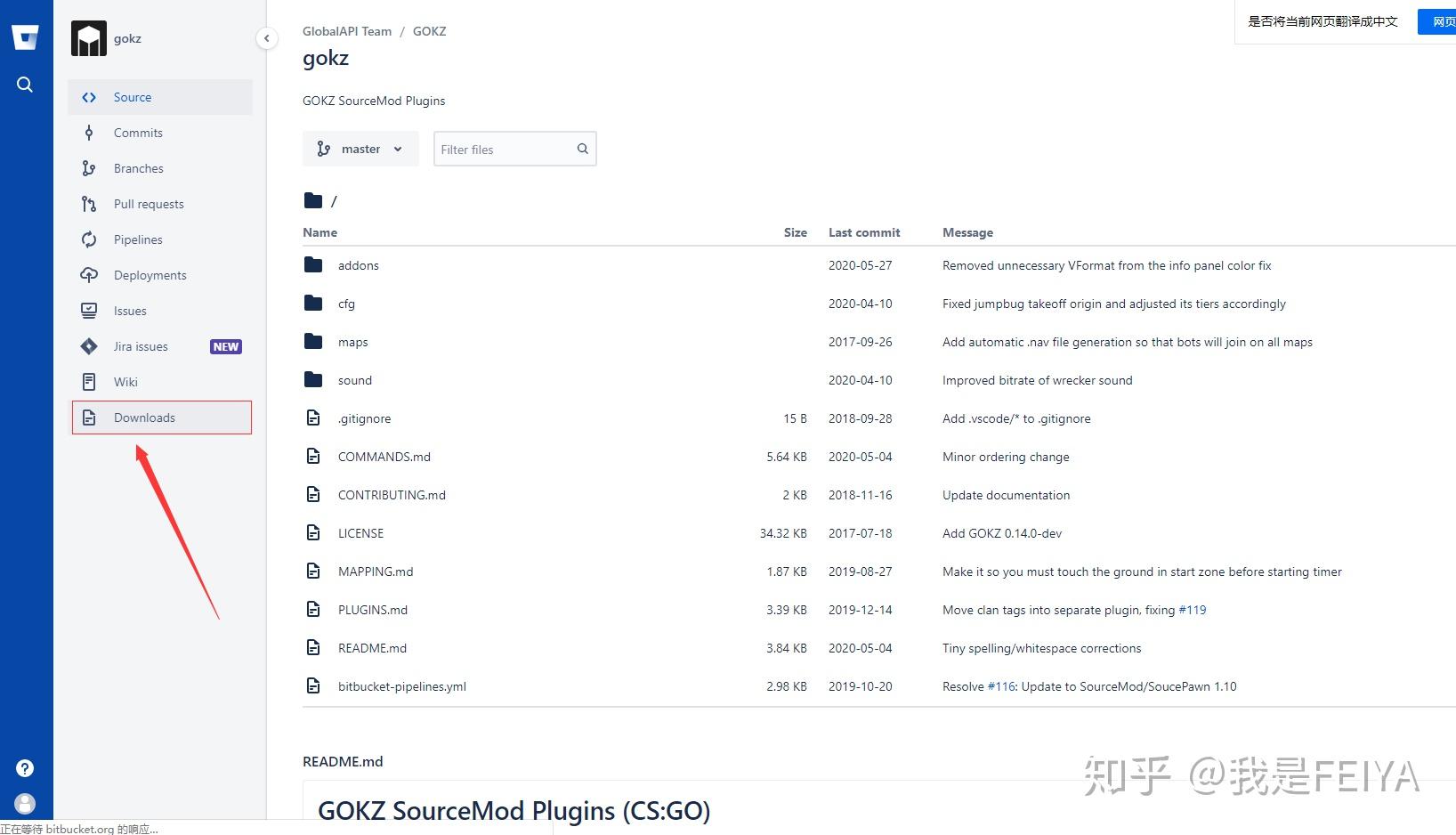
Task: Click the sound folder icon
Action: coord(313,379)
